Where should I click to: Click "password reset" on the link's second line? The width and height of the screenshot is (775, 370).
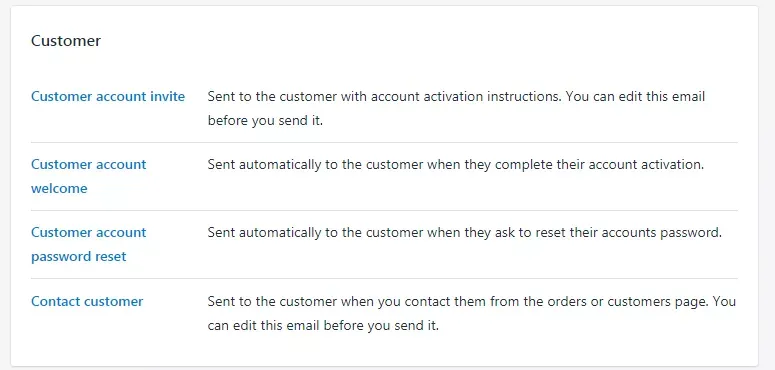pos(79,256)
